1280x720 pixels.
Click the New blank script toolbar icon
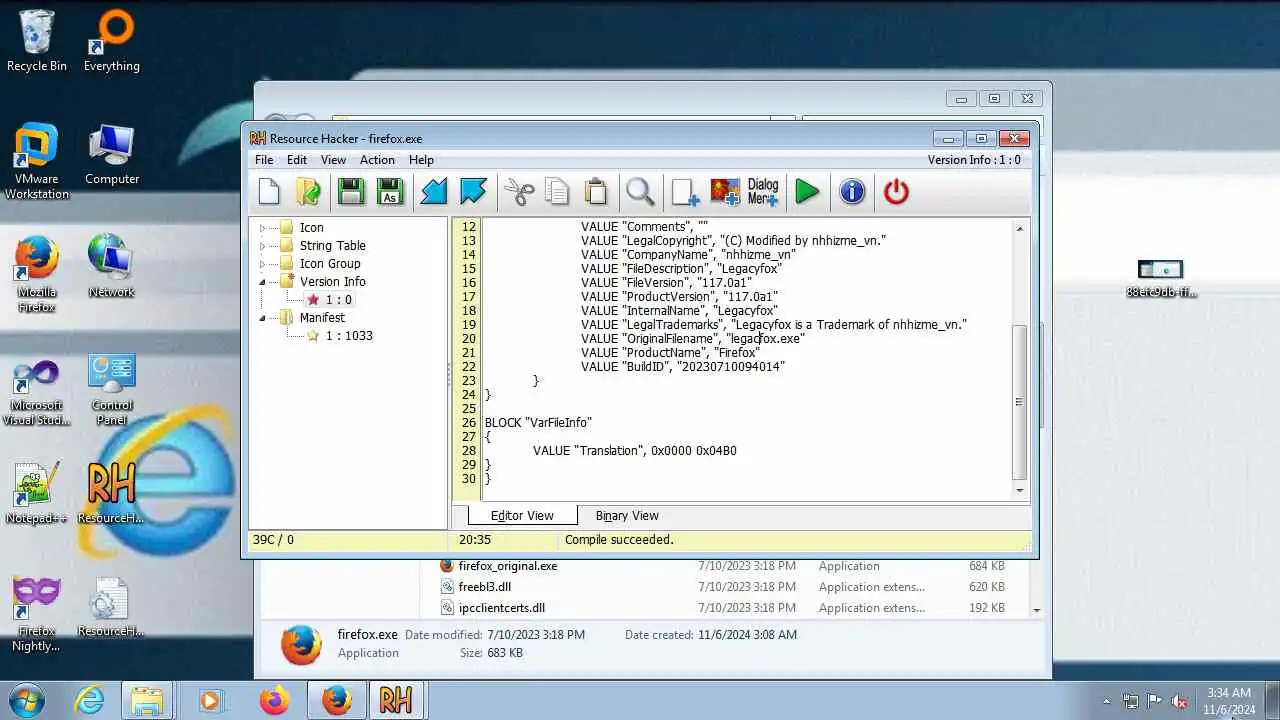click(269, 191)
